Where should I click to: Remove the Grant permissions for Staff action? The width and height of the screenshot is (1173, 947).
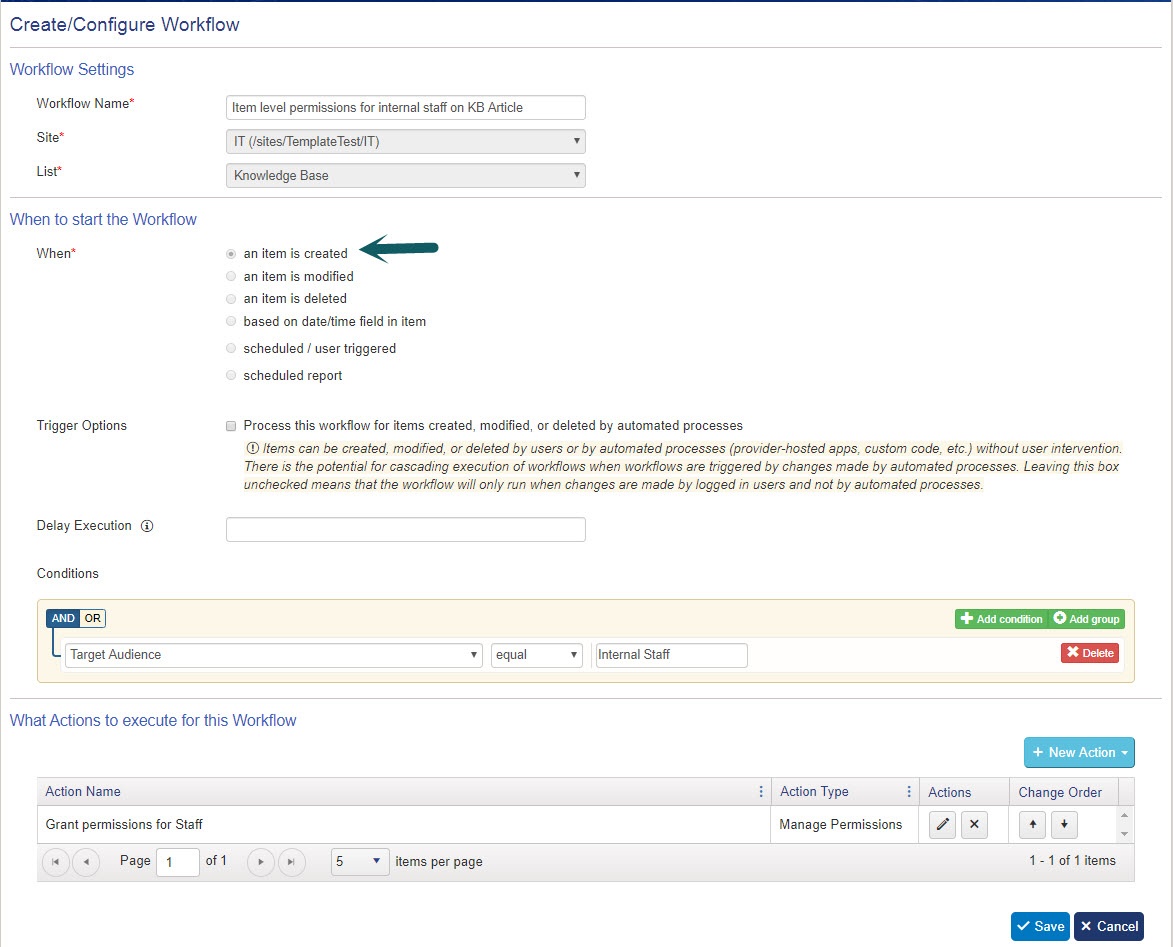[974, 825]
